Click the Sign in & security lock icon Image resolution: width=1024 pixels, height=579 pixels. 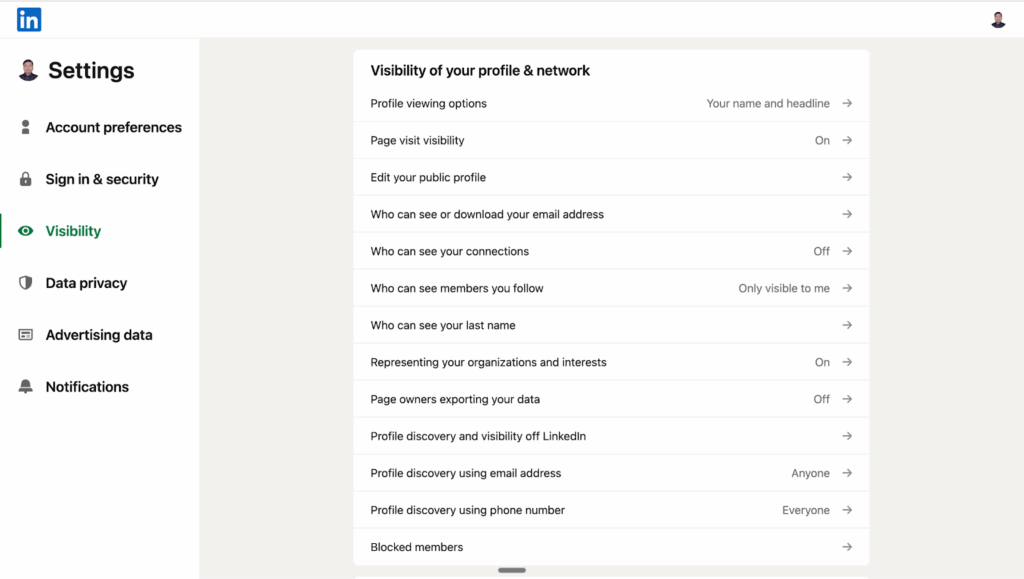point(26,180)
